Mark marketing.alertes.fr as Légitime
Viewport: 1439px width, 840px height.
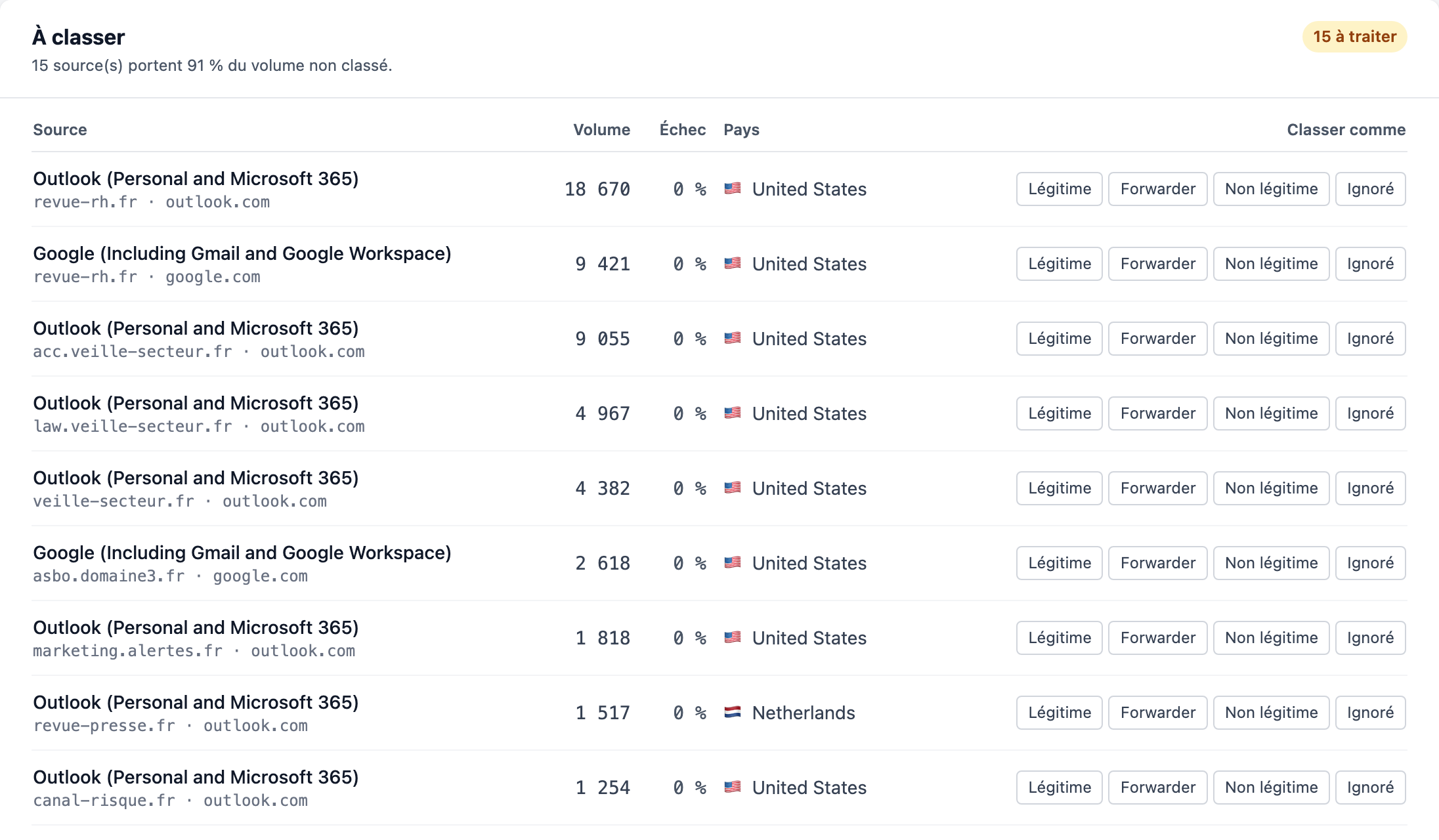coord(1059,638)
